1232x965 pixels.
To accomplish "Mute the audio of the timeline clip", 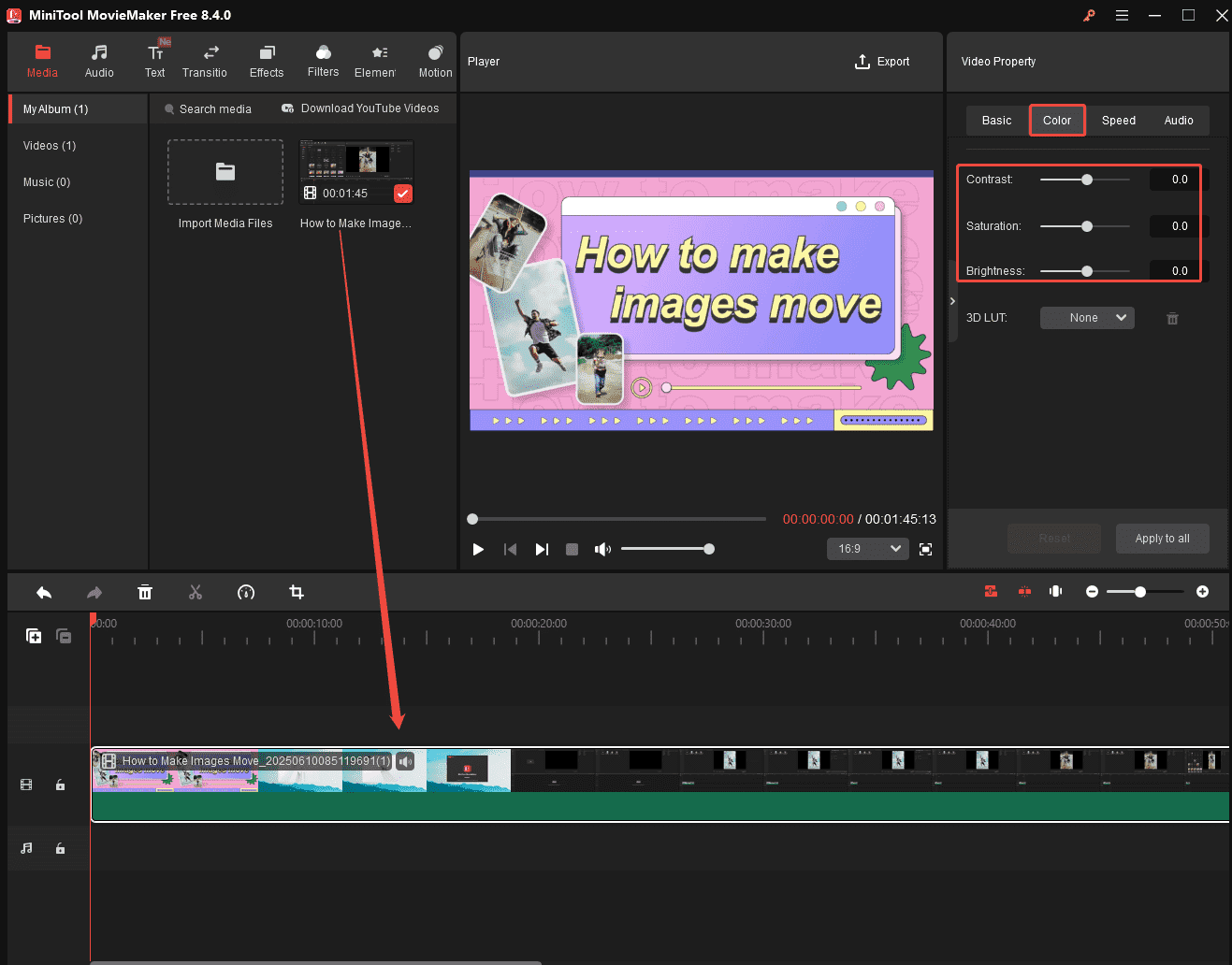I will [x=405, y=761].
